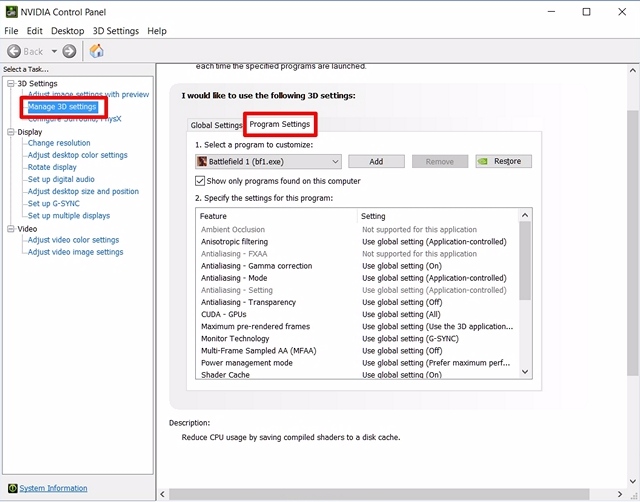The height and width of the screenshot is (502, 640).
Task: Collapse the Video tree node
Action: click(11, 229)
